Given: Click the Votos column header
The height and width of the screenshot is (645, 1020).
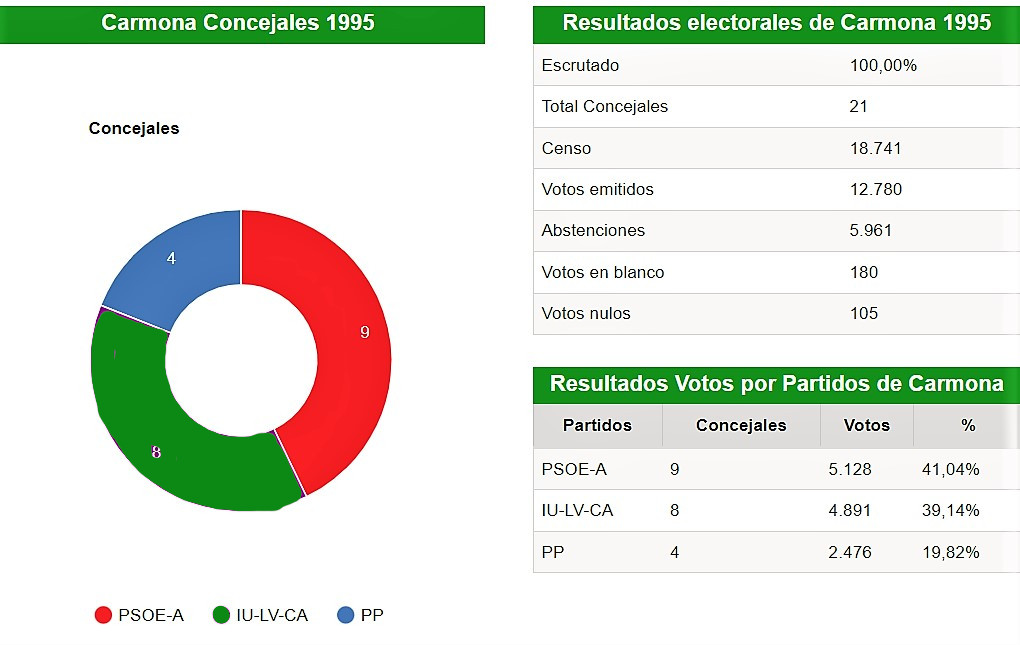Looking at the screenshot, I should 867,425.
